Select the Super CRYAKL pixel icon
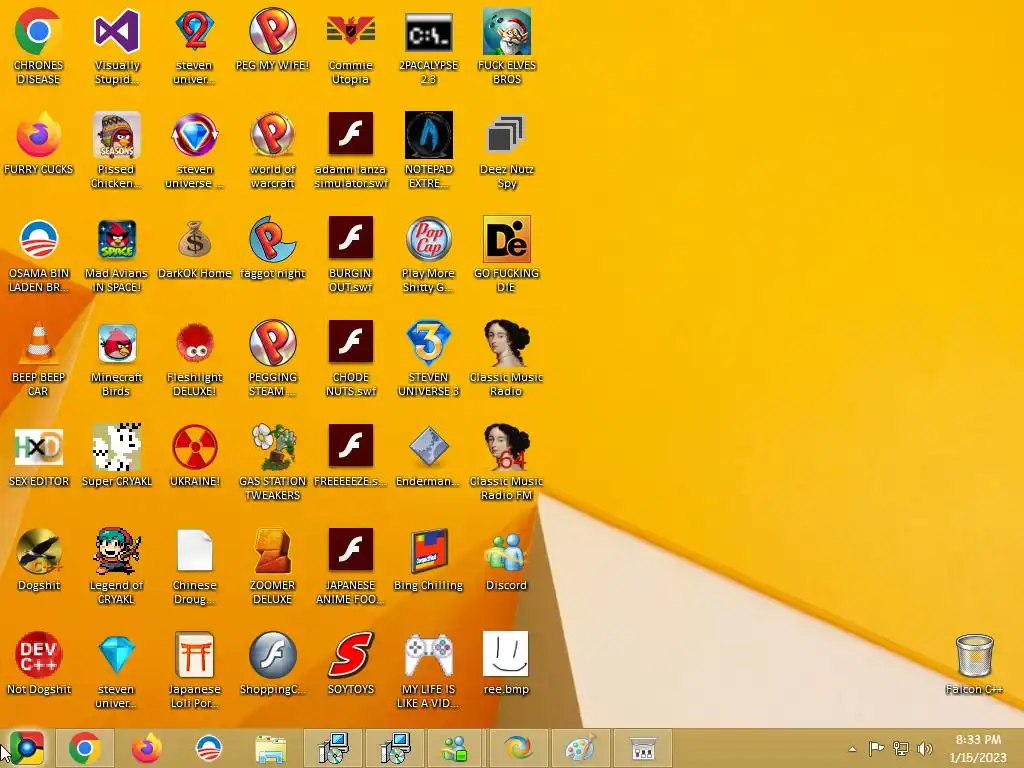The image size is (1024, 768). (x=117, y=447)
